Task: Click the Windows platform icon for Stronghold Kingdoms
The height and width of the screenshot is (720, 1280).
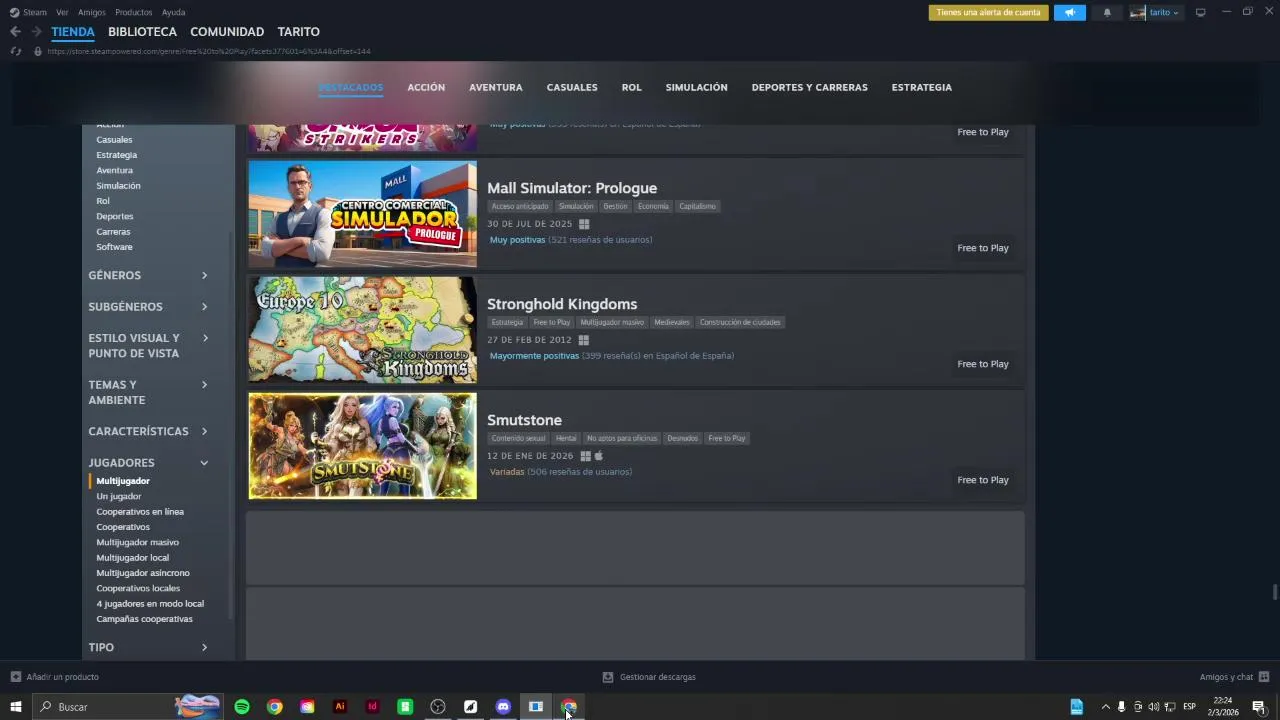Action: [x=584, y=340]
